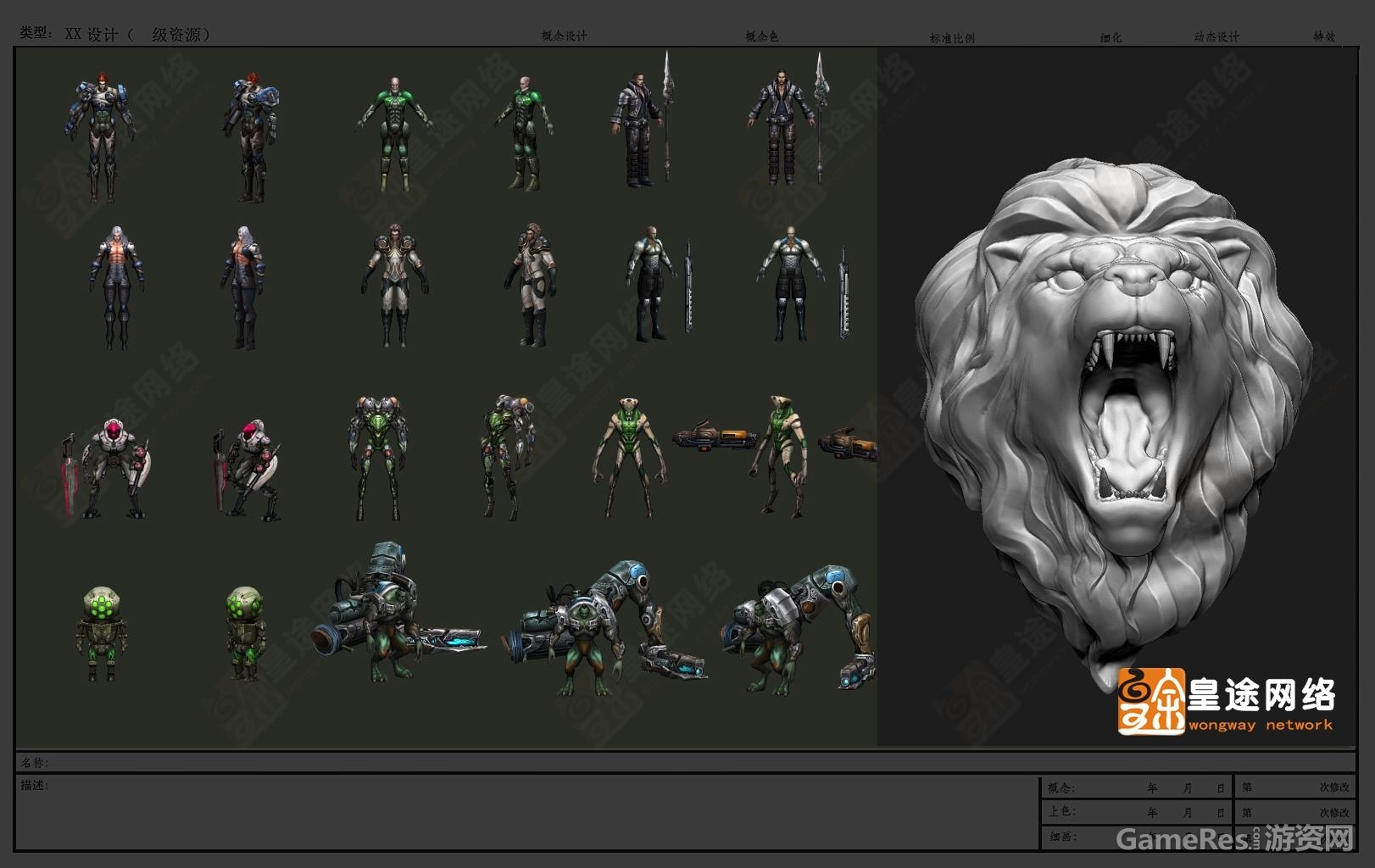Open the white-gold armored woman side view
The width and height of the screenshot is (1375, 868).
(x=530, y=286)
